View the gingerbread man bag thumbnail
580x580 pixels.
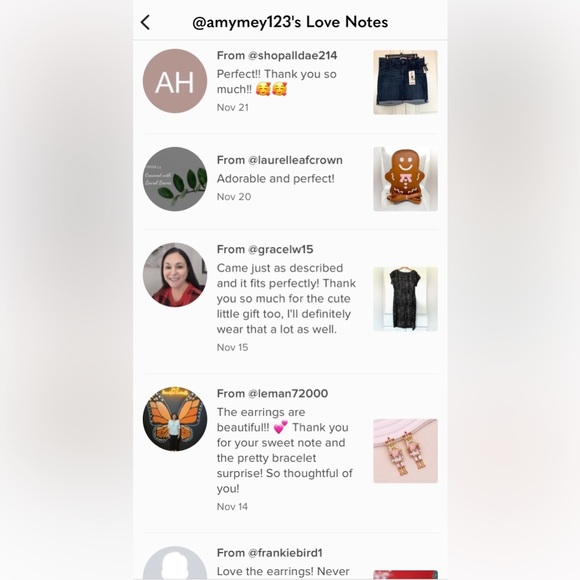coord(405,179)
